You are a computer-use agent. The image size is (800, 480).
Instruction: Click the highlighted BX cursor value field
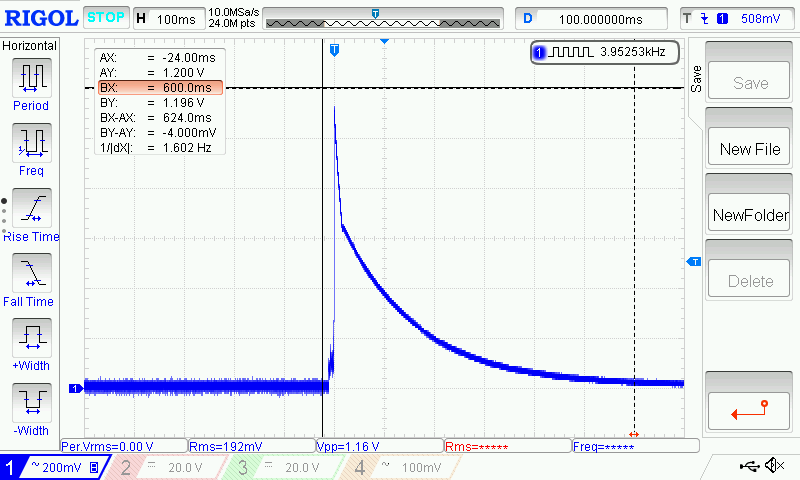point(160,88)
